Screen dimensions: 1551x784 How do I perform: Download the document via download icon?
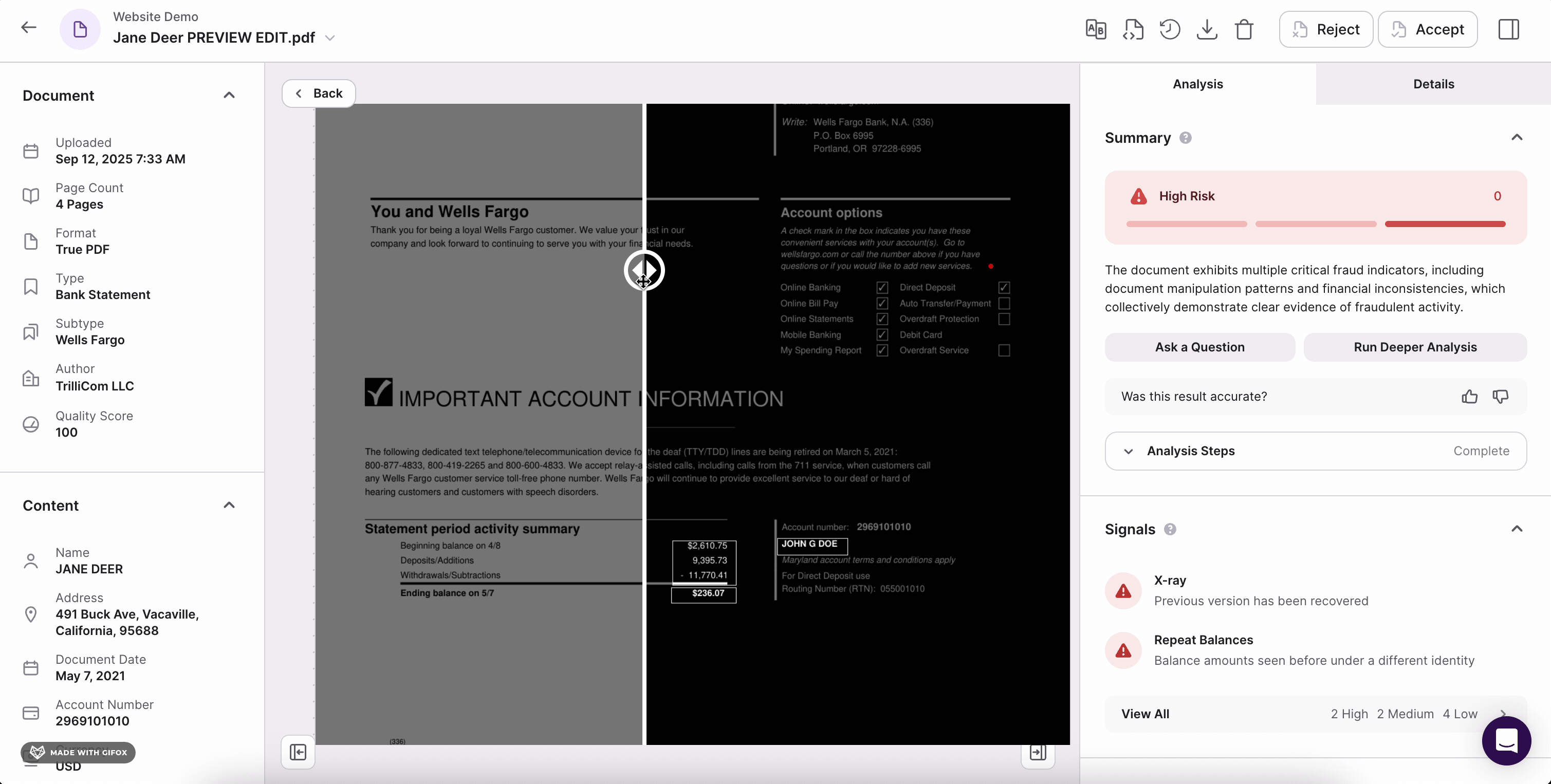tap(1207, 29)
